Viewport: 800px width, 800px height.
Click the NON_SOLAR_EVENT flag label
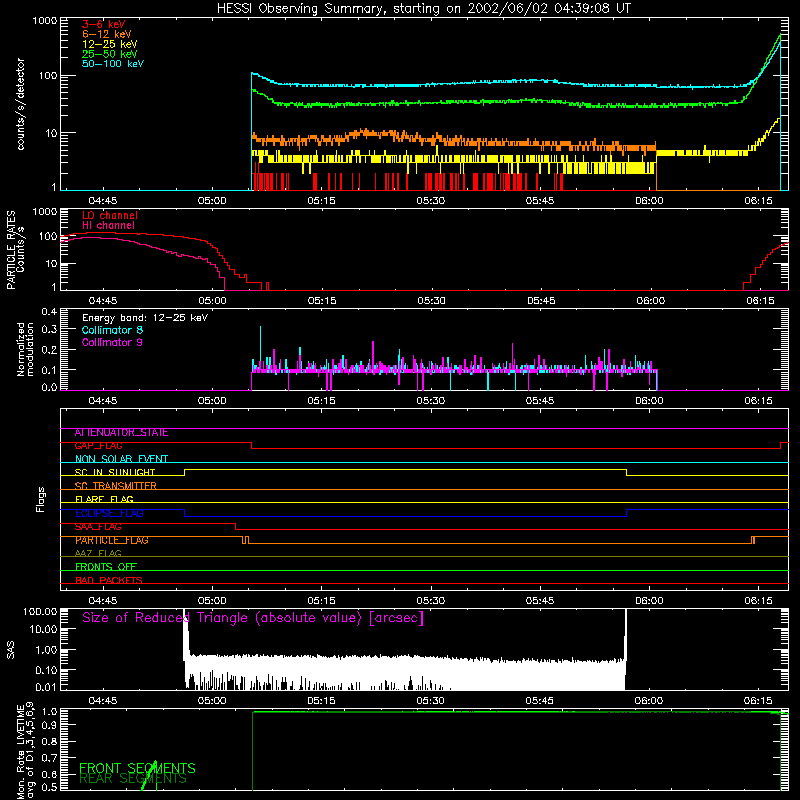[121, 459]
